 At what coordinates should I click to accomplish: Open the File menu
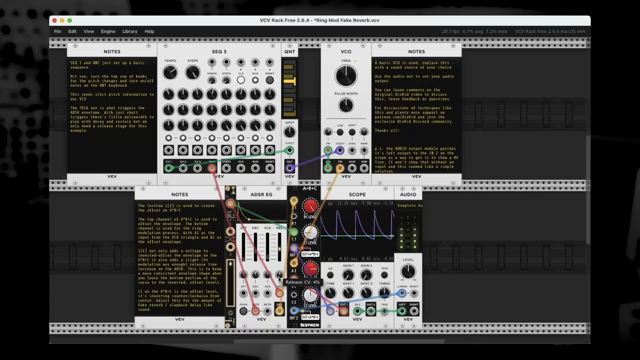(x=58, y=31)
